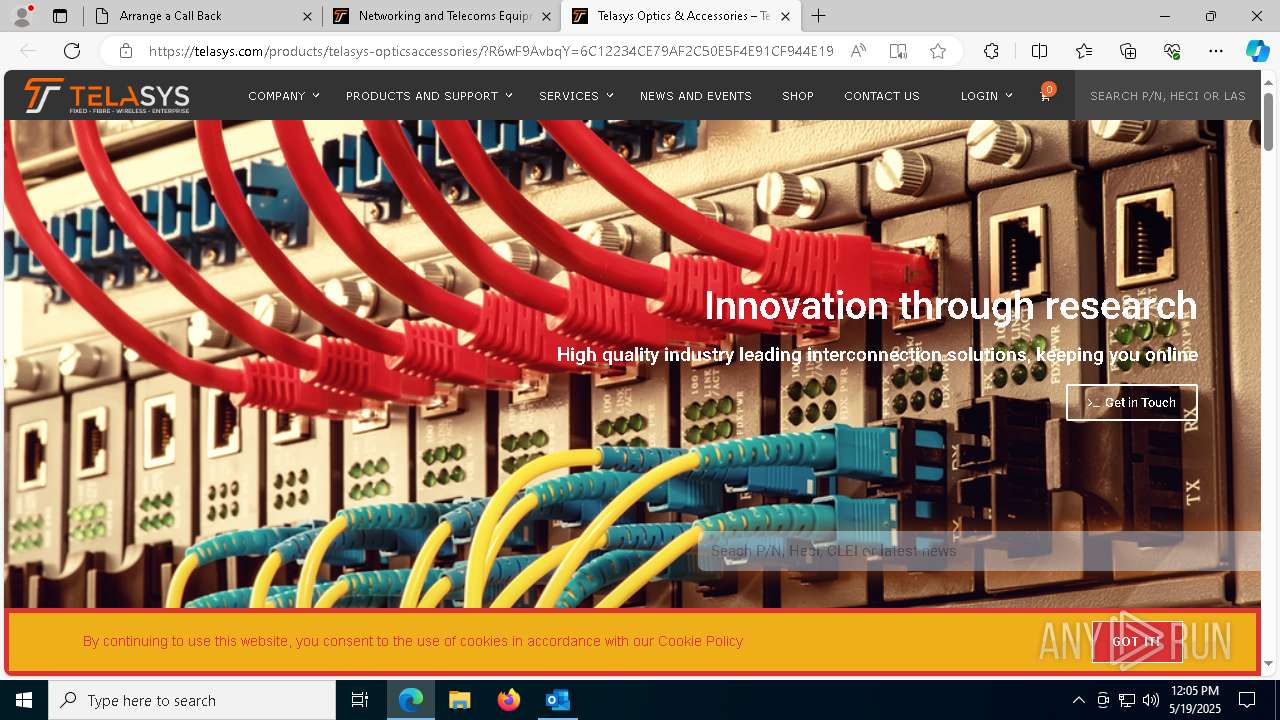Close the Networking and Telecoms Equipment tab
1280x720 pixels.
(x=546, y=16)
